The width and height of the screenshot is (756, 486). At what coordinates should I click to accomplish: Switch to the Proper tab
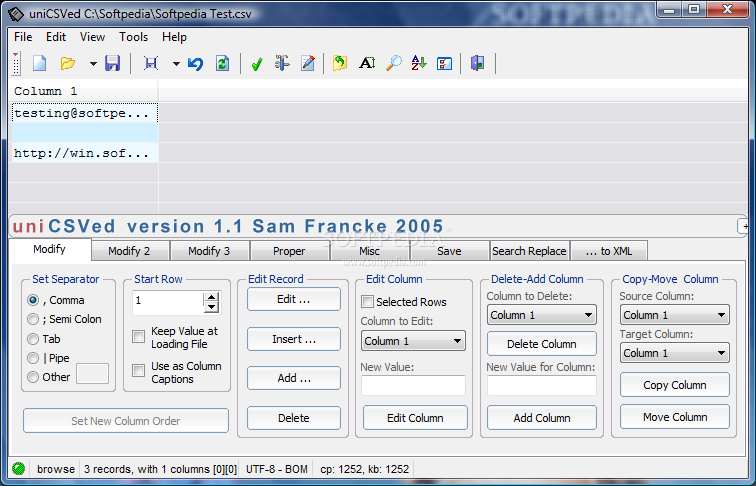[x=289, y=251]
